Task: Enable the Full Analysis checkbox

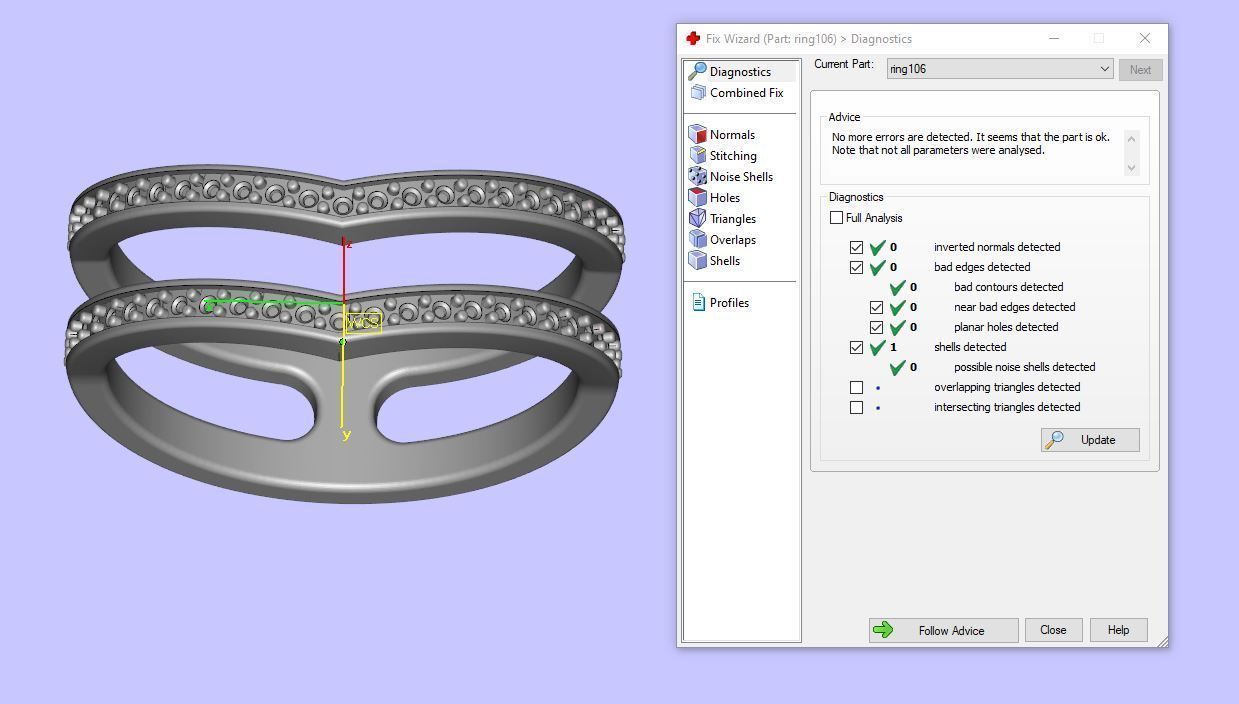Action: (836, 218)
